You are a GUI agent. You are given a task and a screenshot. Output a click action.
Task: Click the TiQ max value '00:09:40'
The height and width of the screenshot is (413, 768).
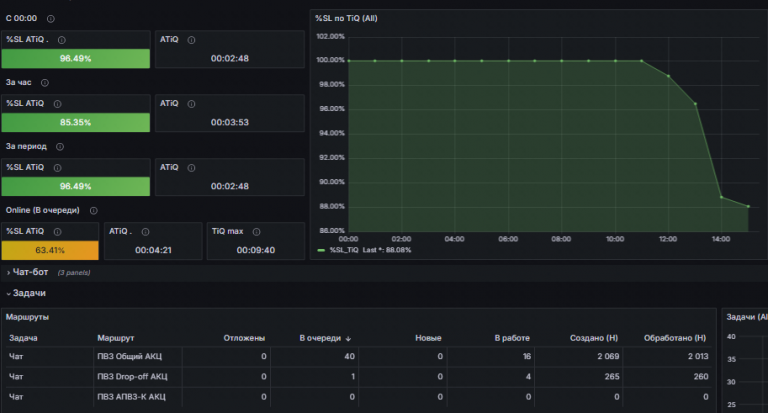256,250
